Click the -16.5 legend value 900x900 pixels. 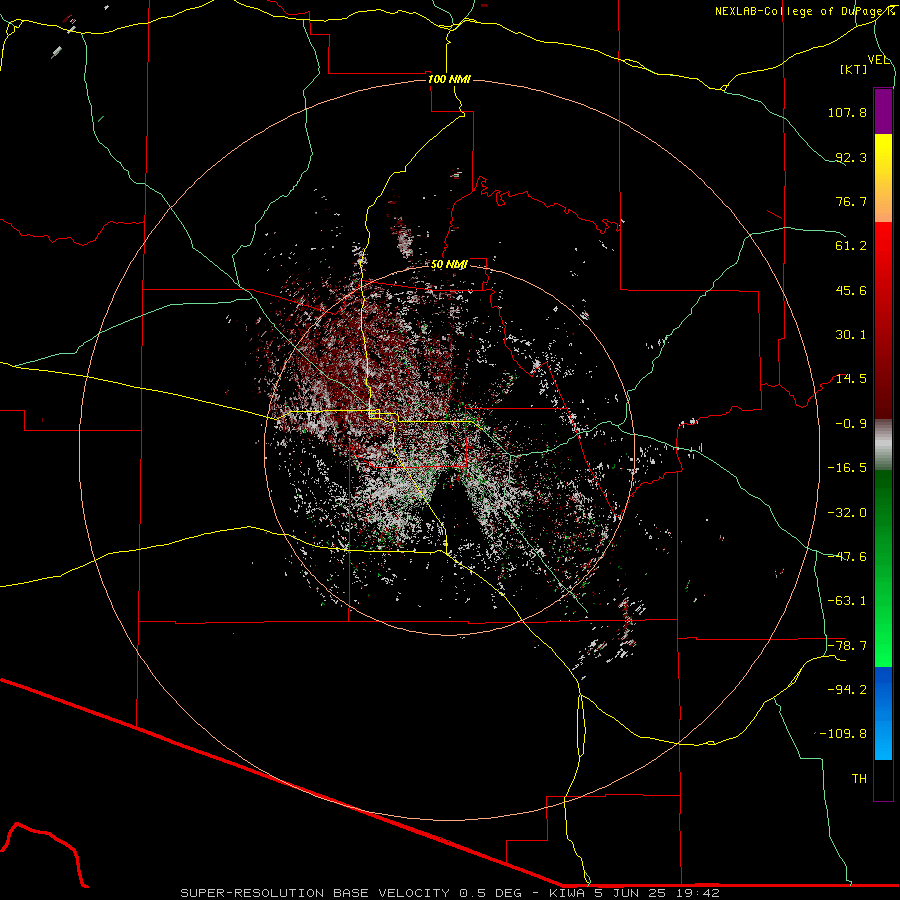click(847, 468)
